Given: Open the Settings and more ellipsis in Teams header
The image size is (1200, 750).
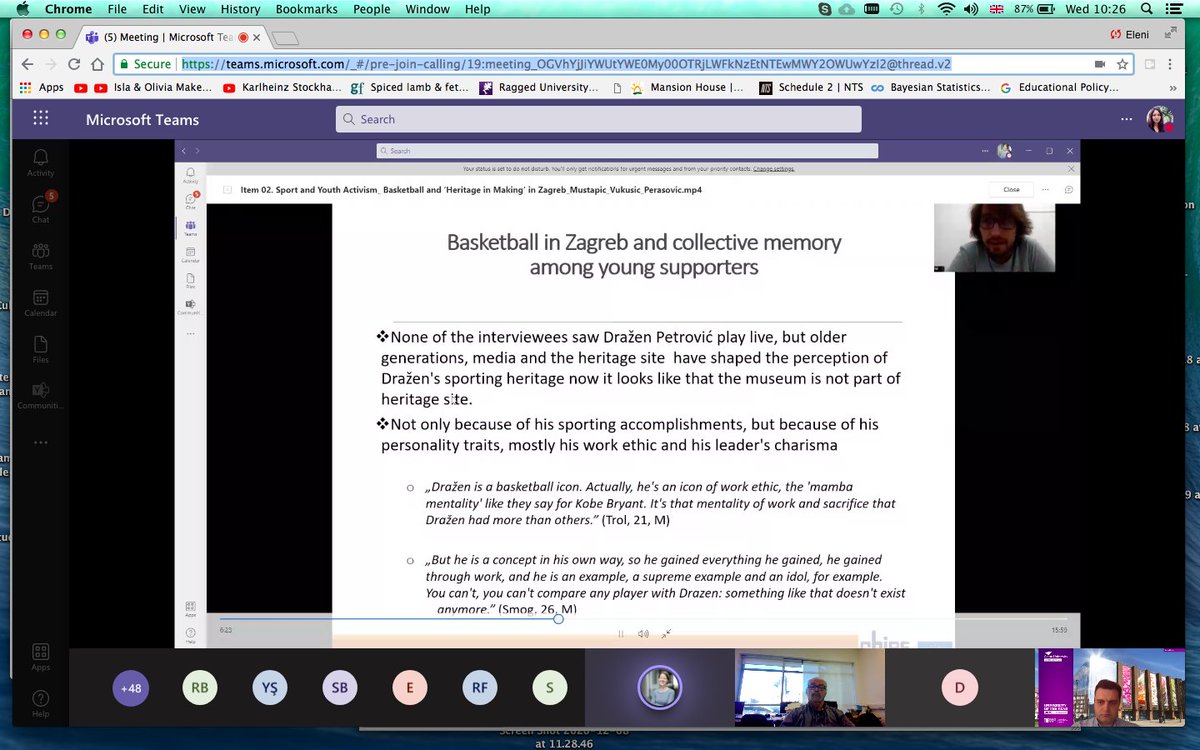Looking at the screenshot, I should [1128, 119].
